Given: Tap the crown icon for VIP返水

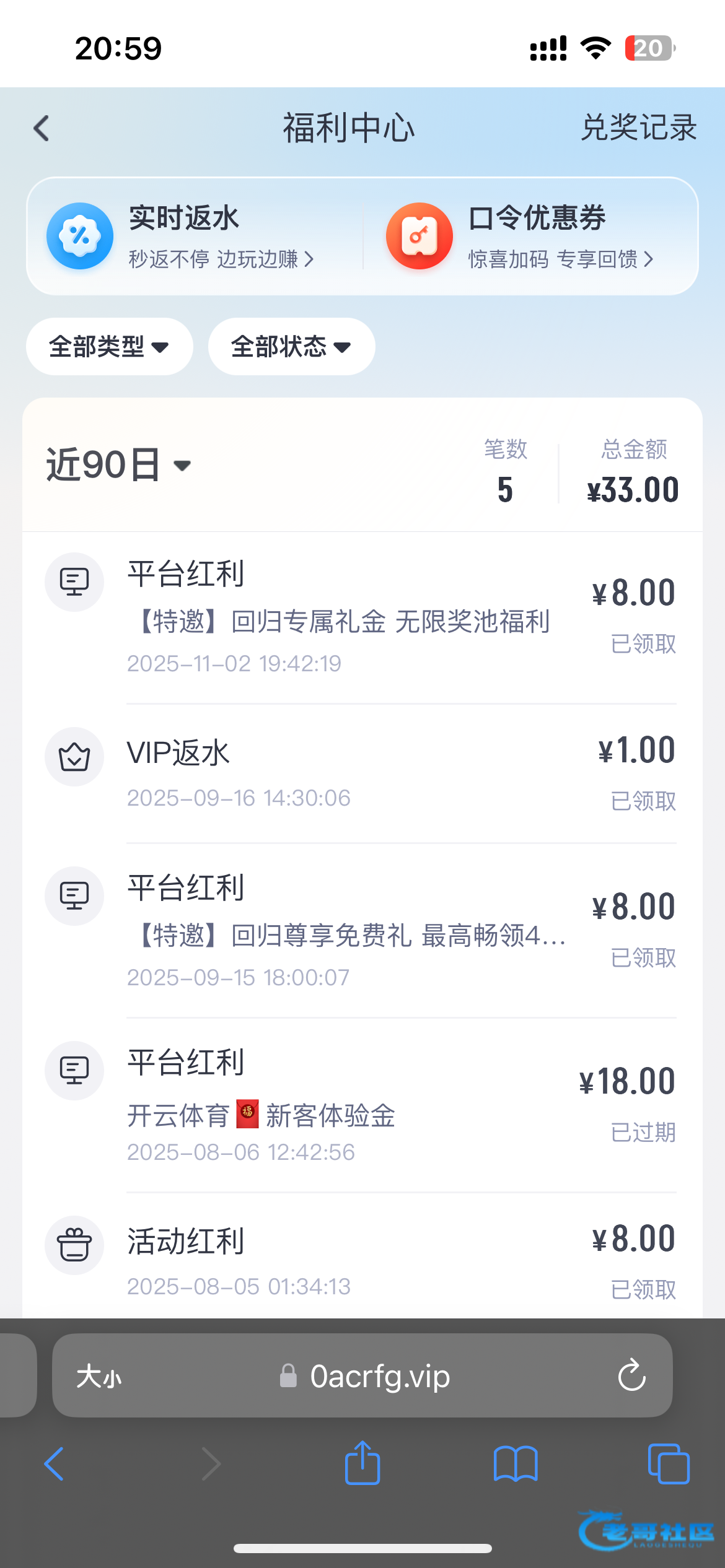Looking at the screenshot, I should (74, 757).
